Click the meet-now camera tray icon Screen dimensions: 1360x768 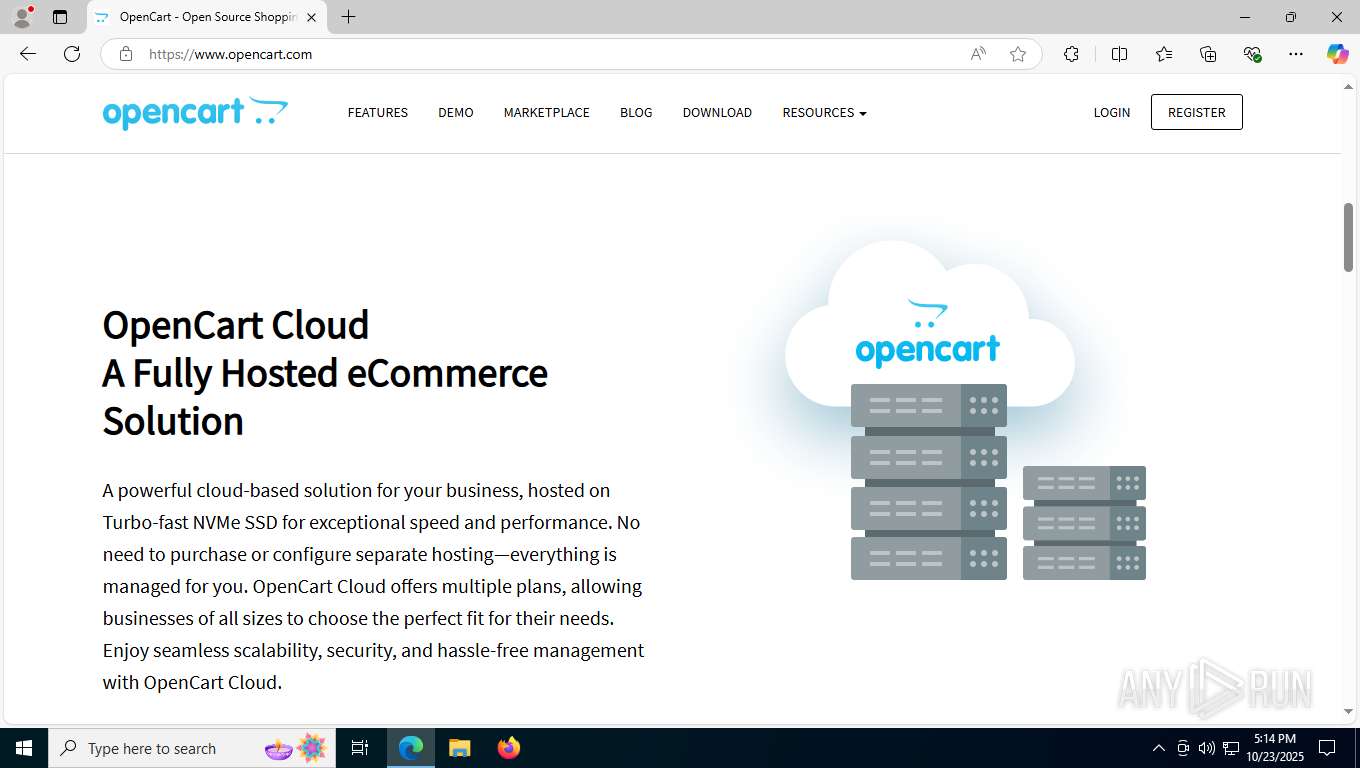(x=1183, y=748)
